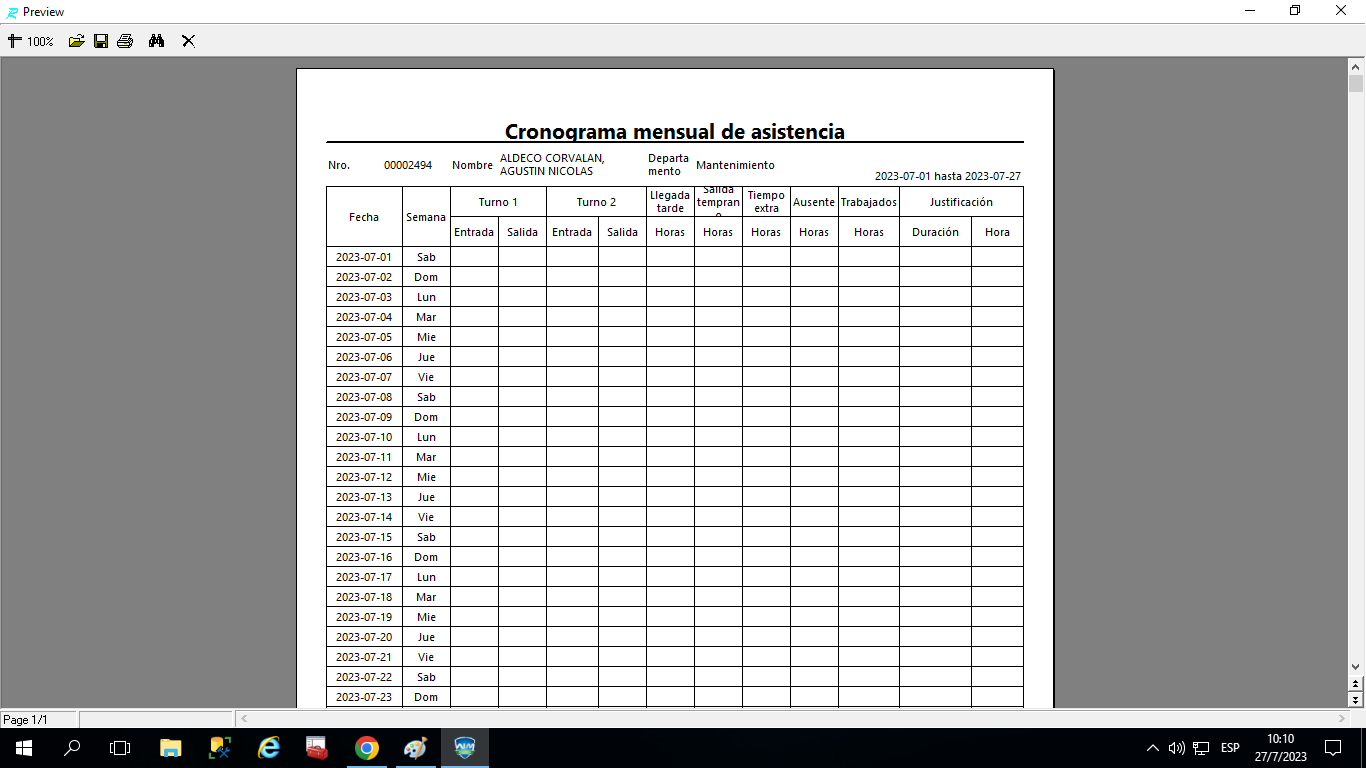
Task: Click the Tiempo extra header
Action: pyautogui.click(x=766, y=202)
